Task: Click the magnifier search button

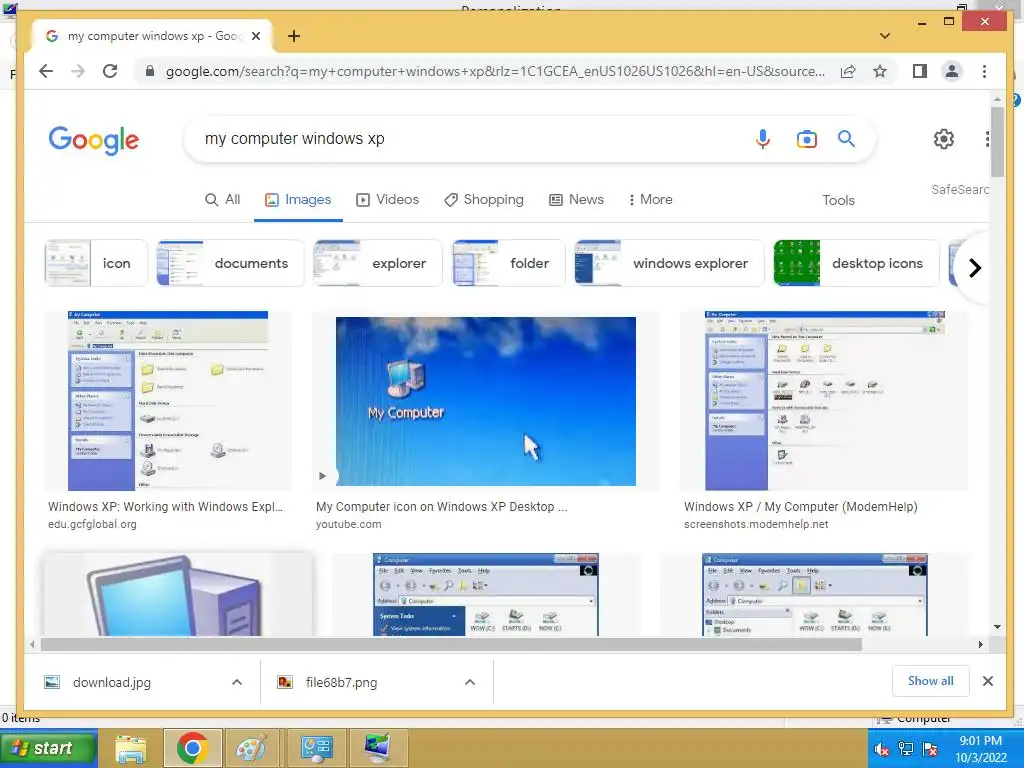Action: pos(846,138)
